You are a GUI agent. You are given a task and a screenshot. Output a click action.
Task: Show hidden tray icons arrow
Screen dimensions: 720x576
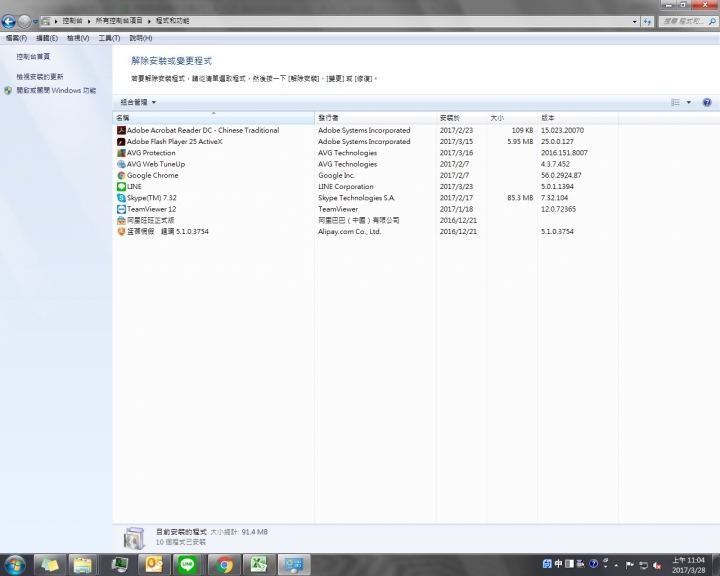[x=616, y=565]
